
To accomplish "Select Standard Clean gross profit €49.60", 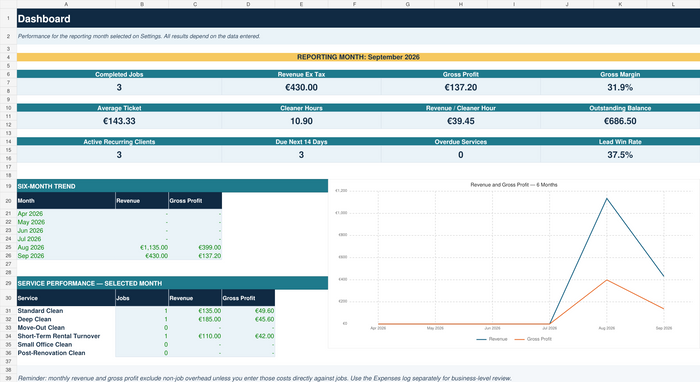I will point(248,311).
